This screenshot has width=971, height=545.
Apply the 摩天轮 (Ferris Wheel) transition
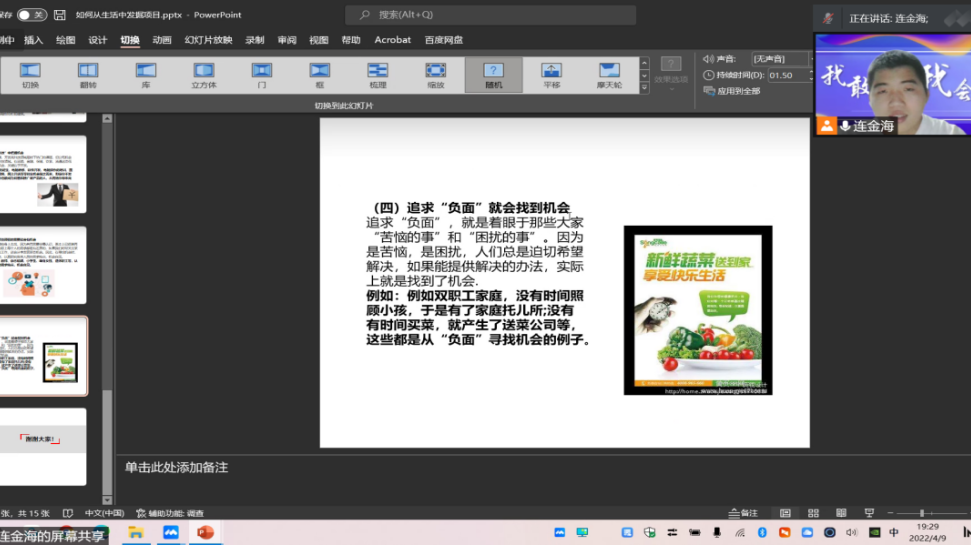click(609, 74)
